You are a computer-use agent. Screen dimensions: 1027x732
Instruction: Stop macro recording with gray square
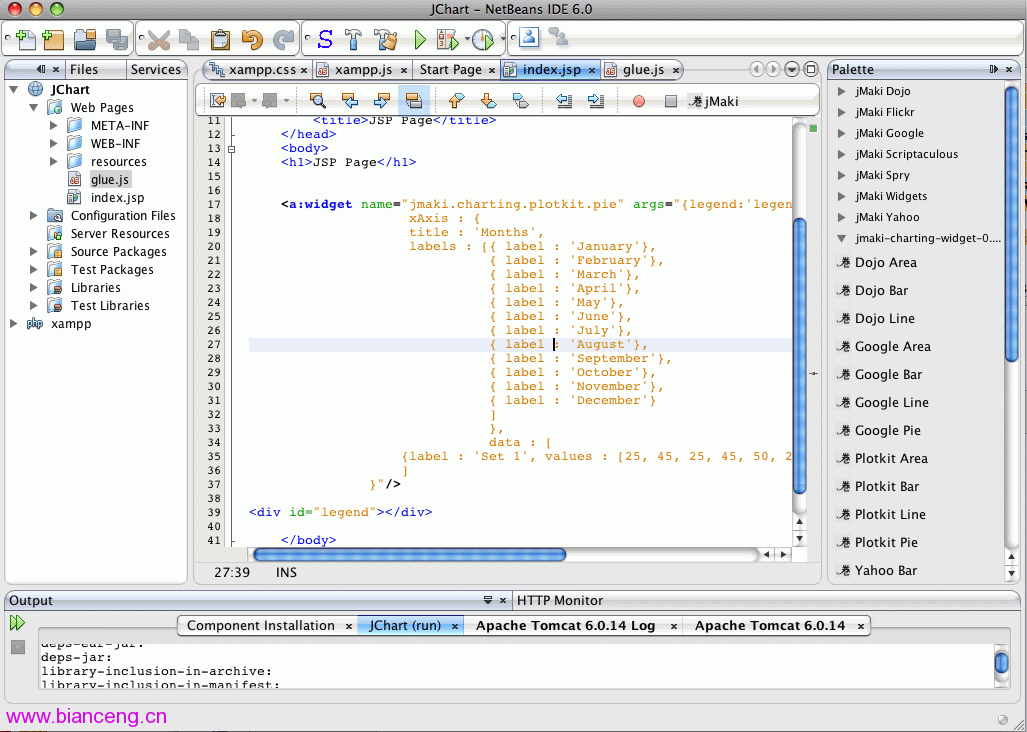click(x=671, y=101)
